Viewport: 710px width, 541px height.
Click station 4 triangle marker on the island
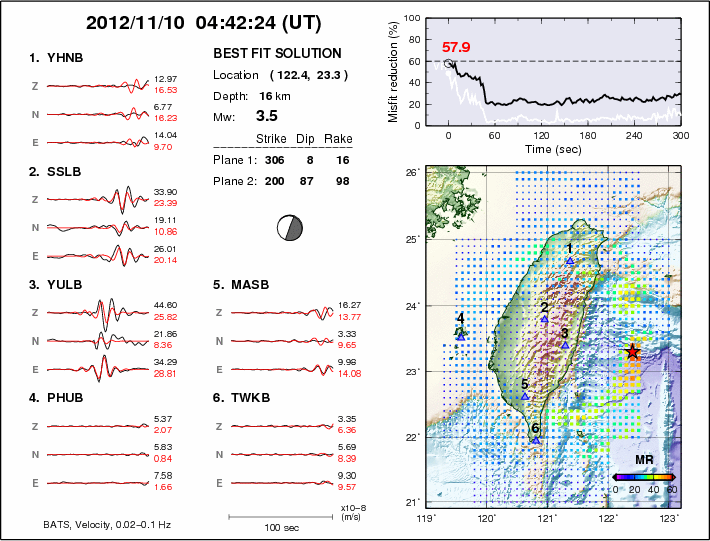tap(461, 337)
